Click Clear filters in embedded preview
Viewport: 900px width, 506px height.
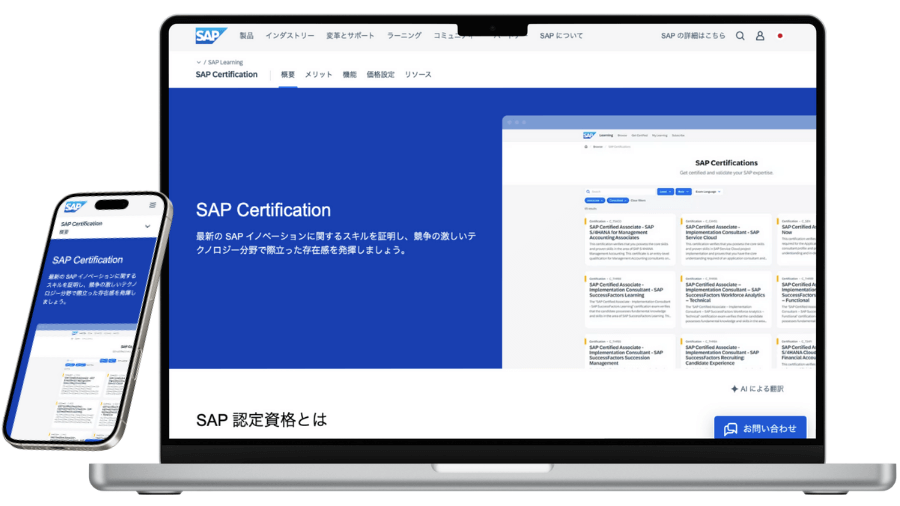[638, 200]
